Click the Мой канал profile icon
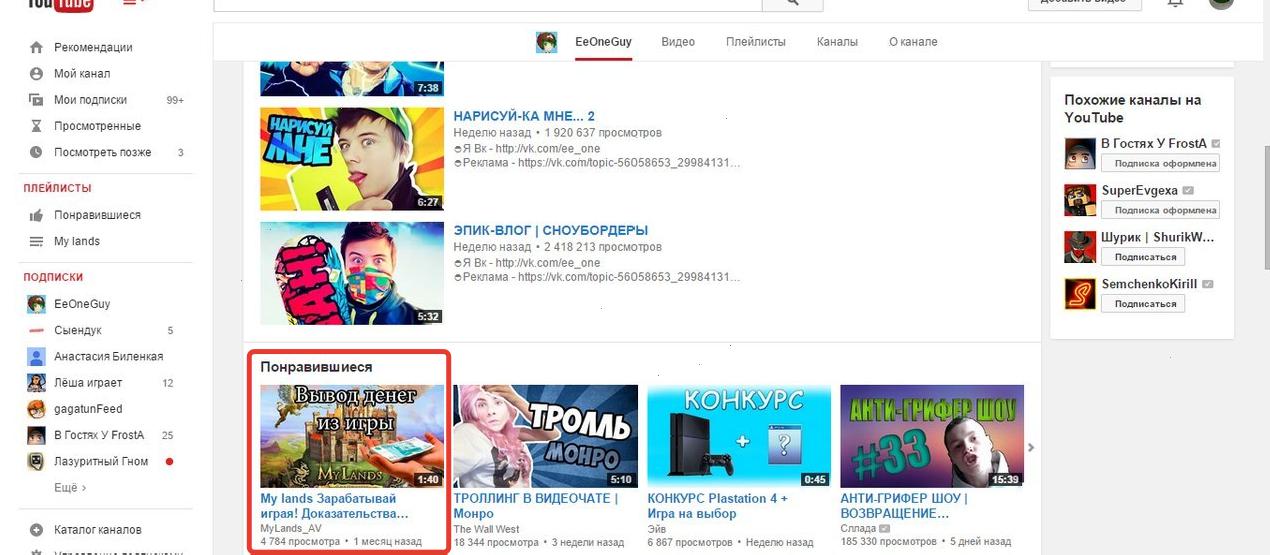The width and height of the screenshot is (1270, 555). pyautogui.click(x=36, y=73)
